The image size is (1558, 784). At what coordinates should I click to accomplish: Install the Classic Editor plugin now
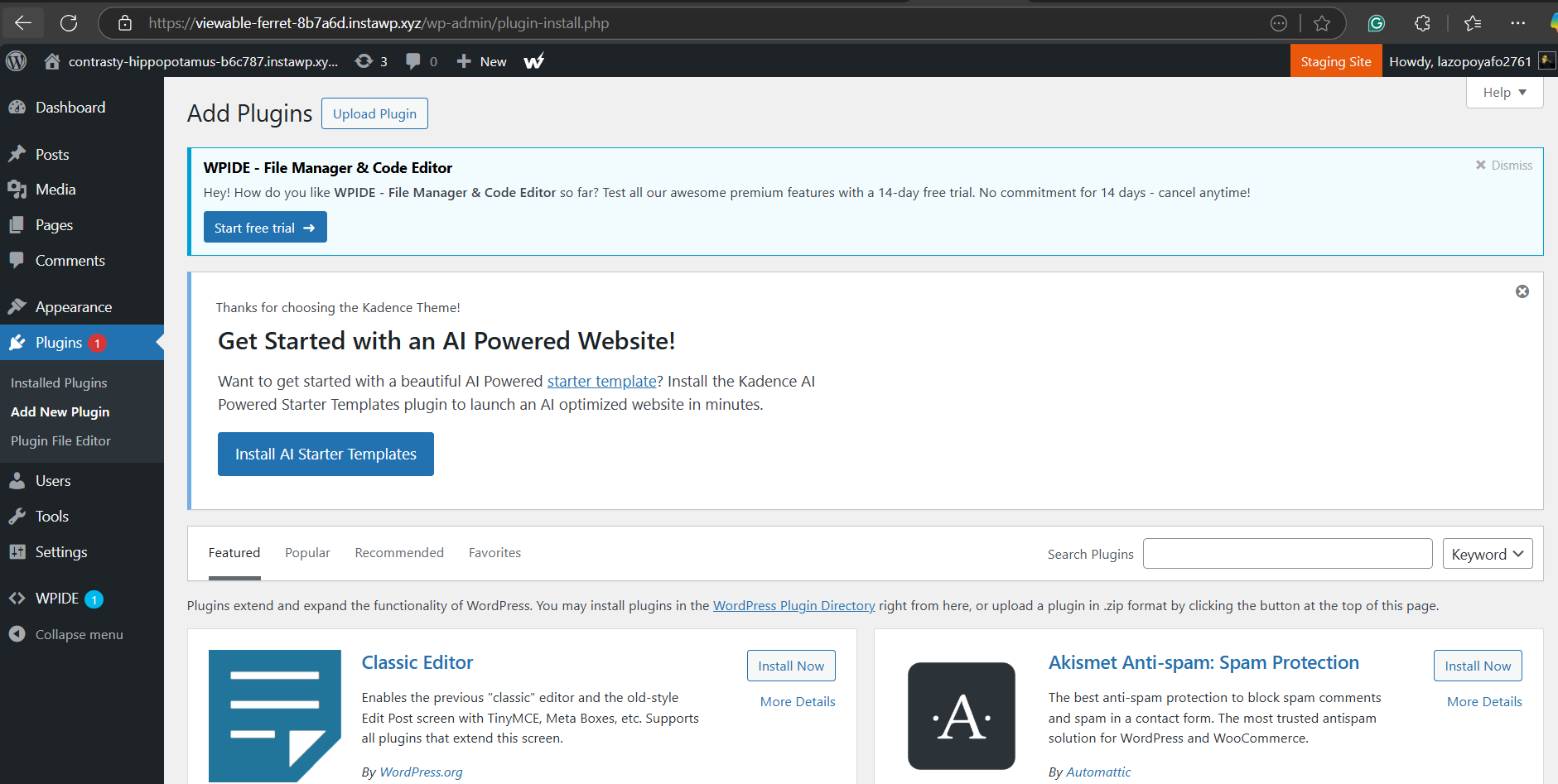coord(791,666)
